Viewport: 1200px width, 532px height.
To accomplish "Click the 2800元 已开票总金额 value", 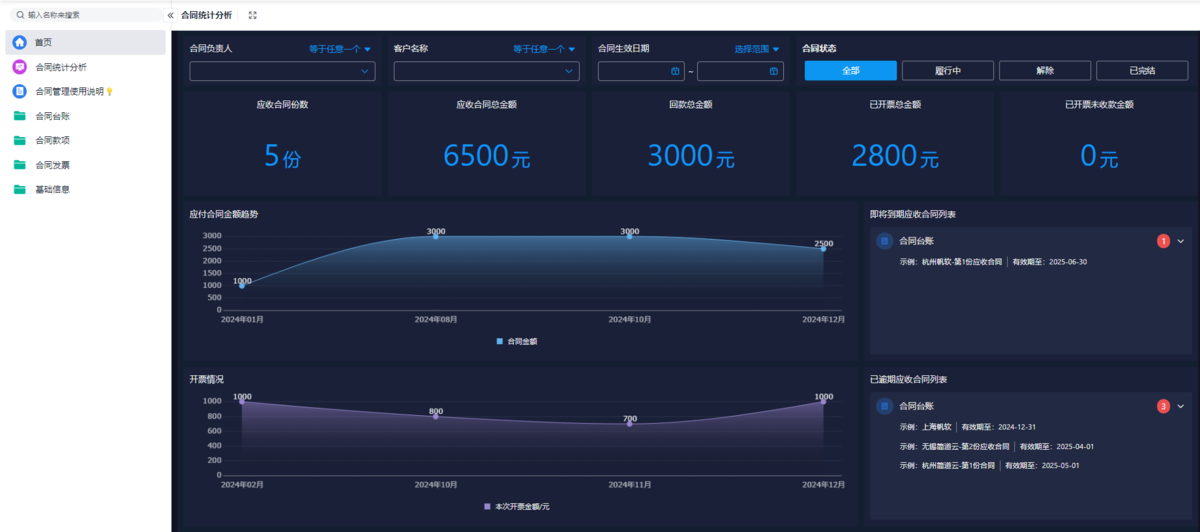I will point(895,156).
